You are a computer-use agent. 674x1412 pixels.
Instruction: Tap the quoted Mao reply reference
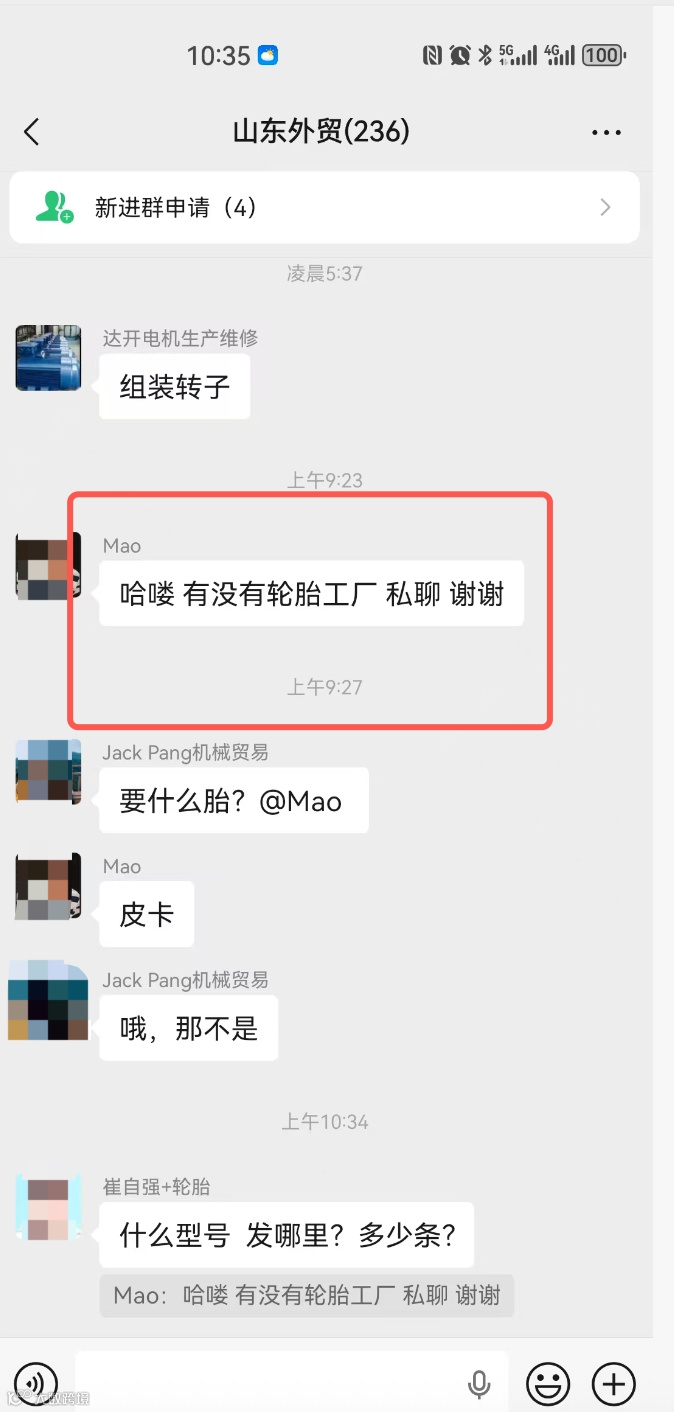click(x=307, y=1296)
